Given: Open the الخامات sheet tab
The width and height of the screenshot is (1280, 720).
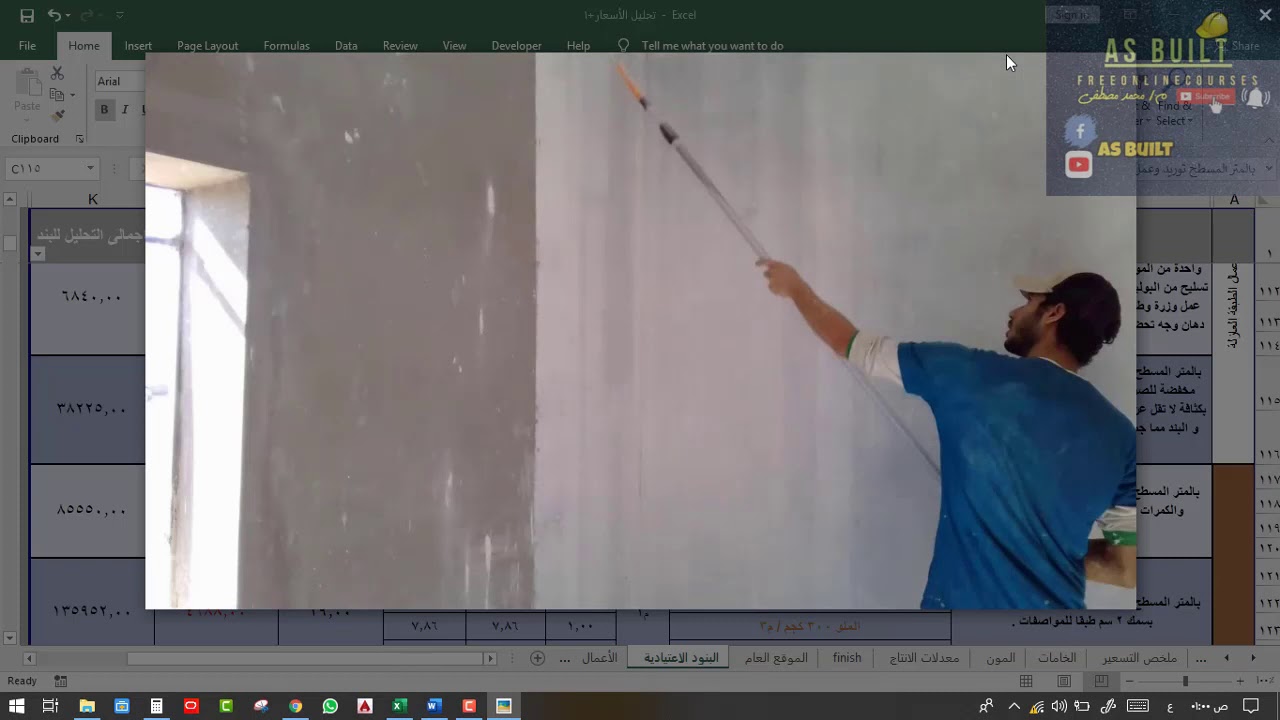Looking at the screenshot, I should pos(1057,658).
